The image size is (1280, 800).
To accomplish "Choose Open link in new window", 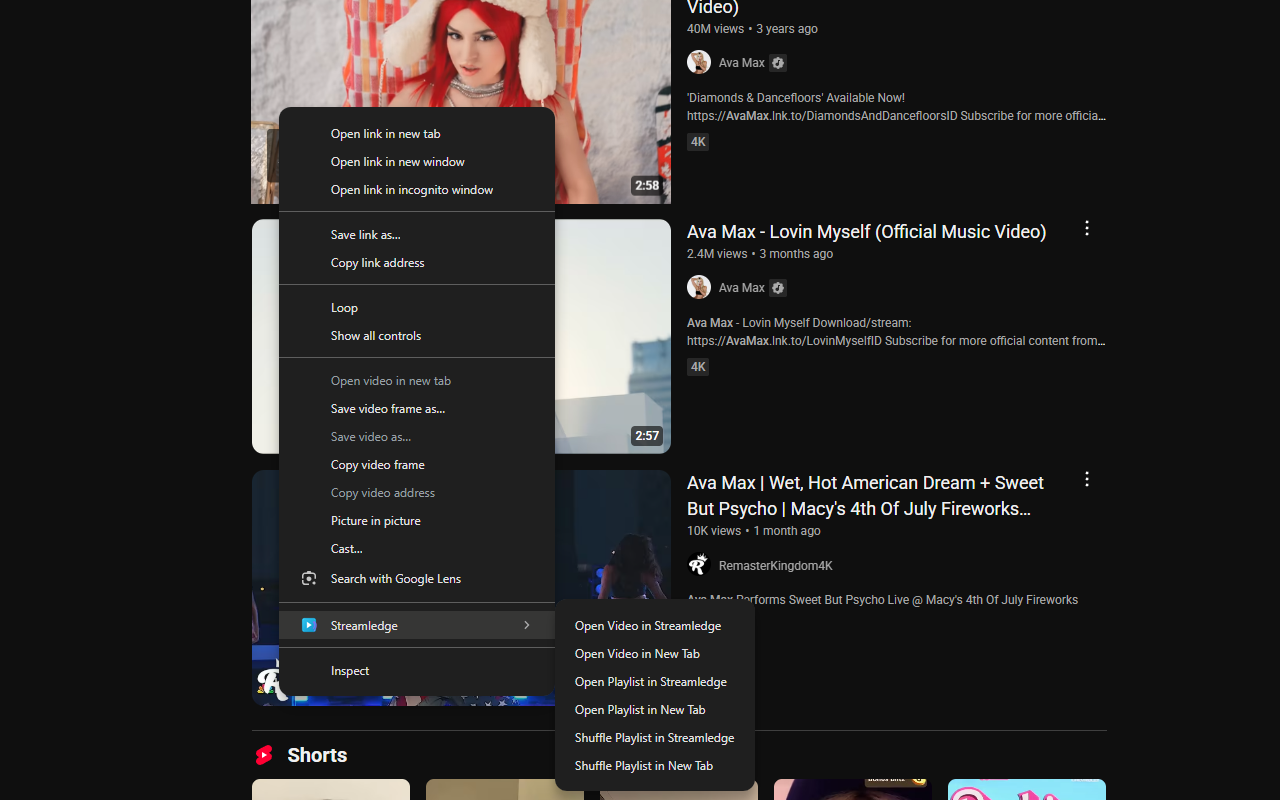I will (417, 162).
